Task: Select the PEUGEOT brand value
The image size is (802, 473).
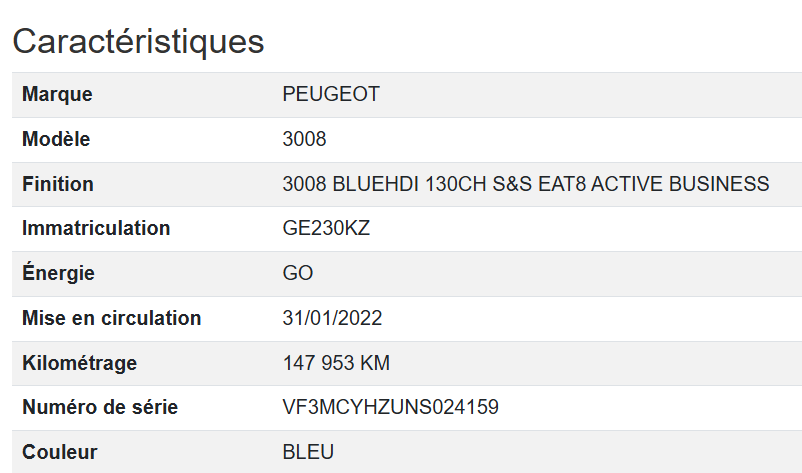Action: click(331, 95)
